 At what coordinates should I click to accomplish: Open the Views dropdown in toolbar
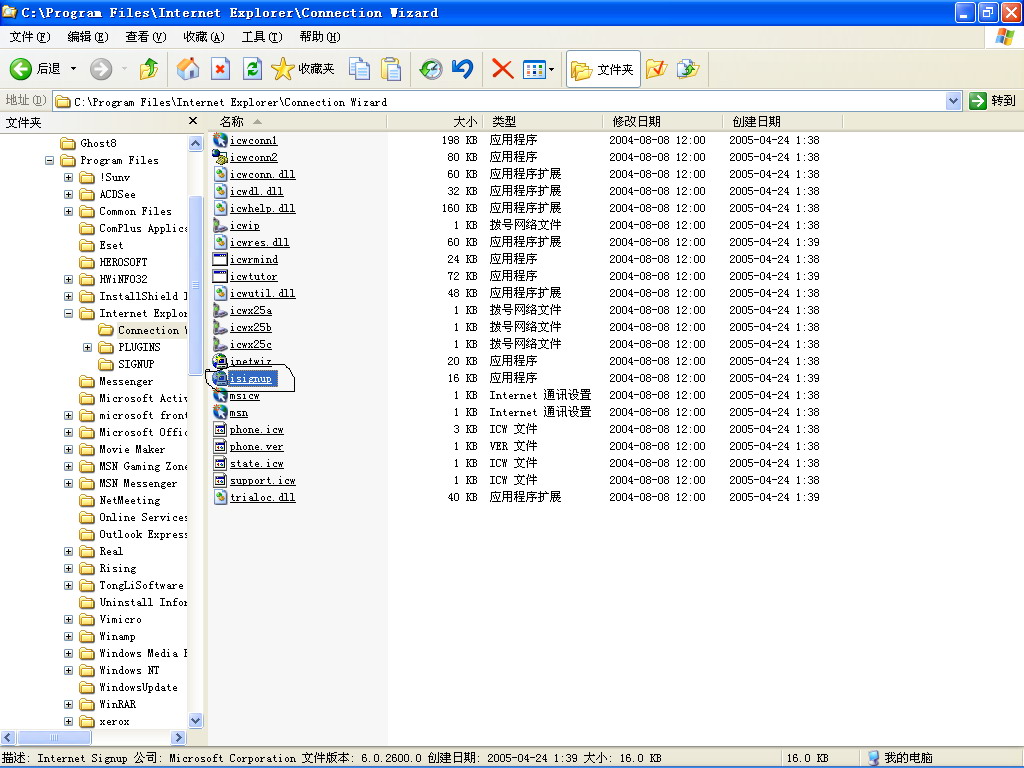pos(539,69)
